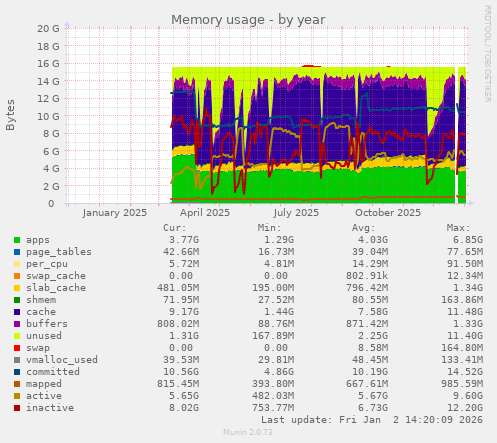
Task: Click the 'January 2025' x-axis label
Action: tap(115, 213)
